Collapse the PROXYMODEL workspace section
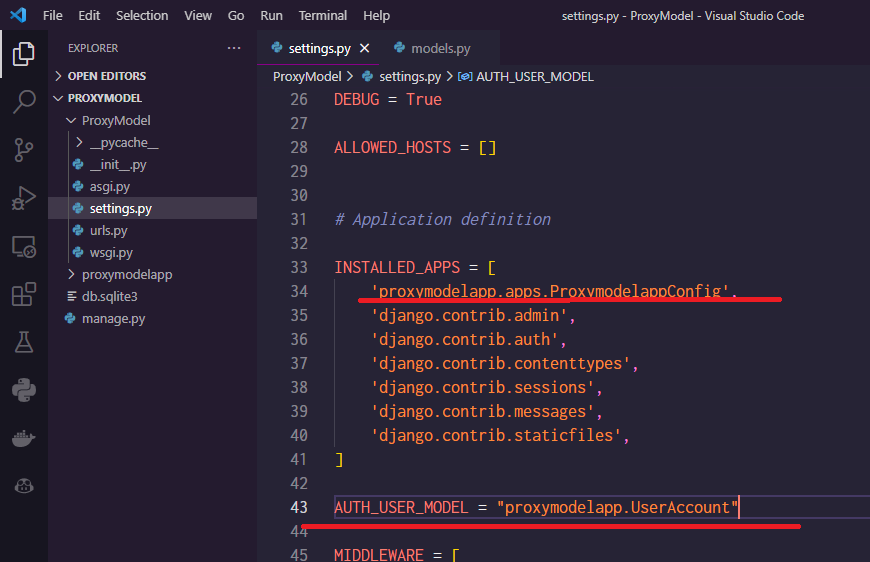870x562 pixels. [58, 98]
